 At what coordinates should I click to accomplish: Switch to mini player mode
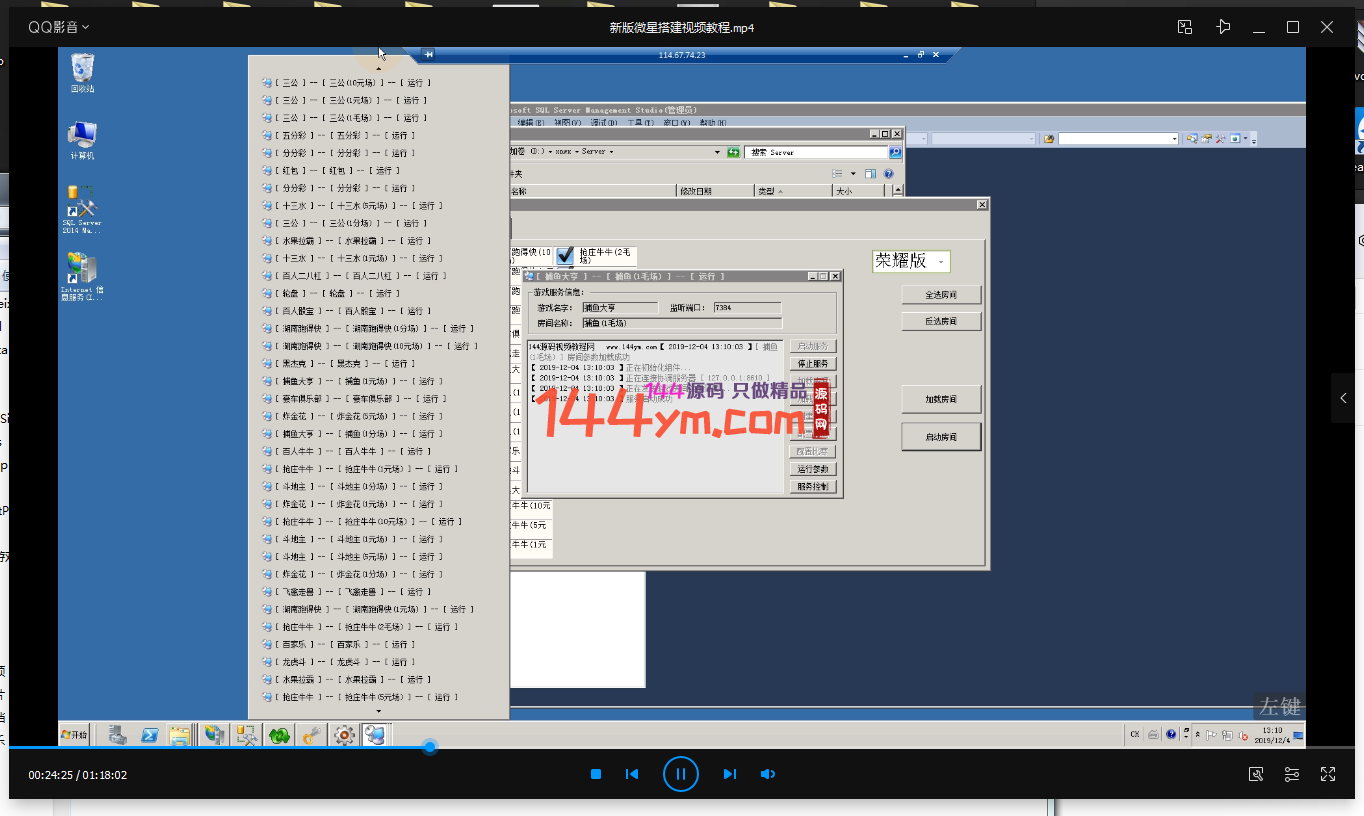pyautogui.click(x=1185, y=27)
